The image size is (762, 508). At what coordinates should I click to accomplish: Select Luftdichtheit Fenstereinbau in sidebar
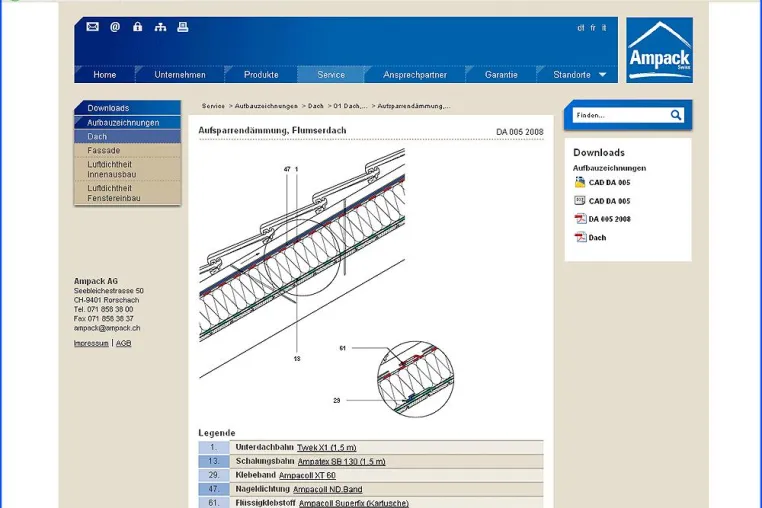point(127,193)
